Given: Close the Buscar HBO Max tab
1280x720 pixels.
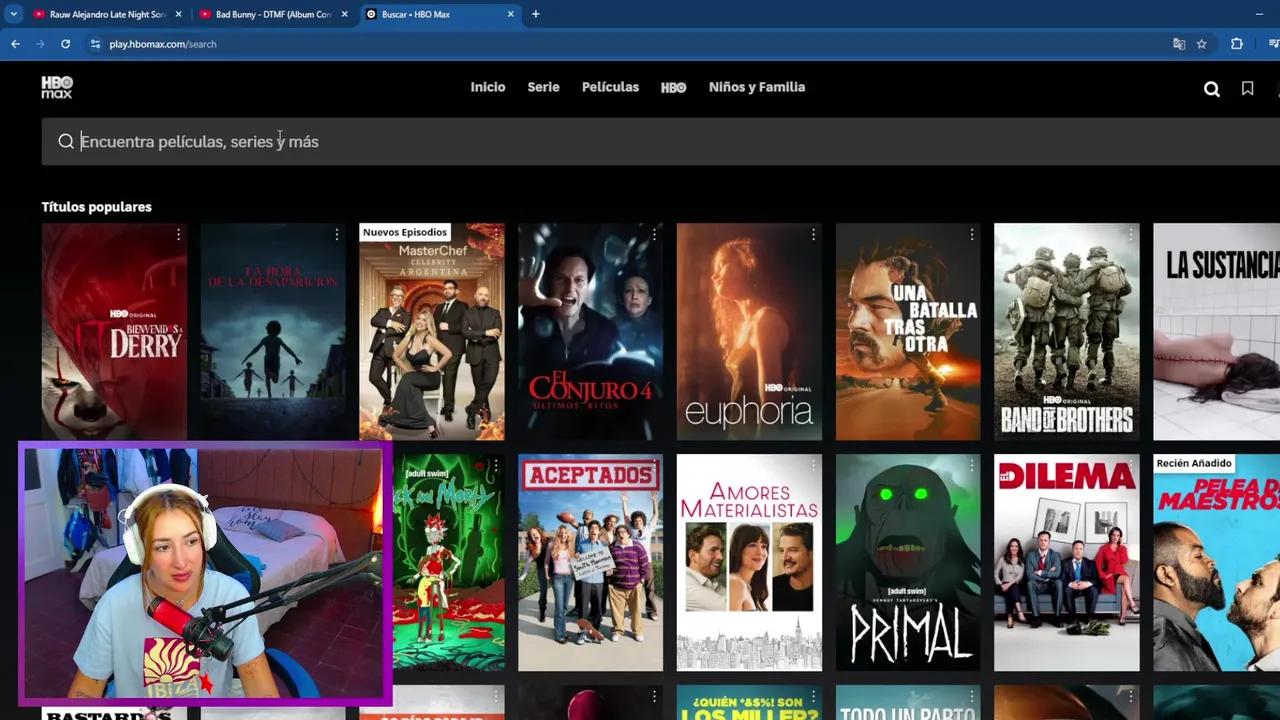Looking at the screenshot, I should pos(511,14).
